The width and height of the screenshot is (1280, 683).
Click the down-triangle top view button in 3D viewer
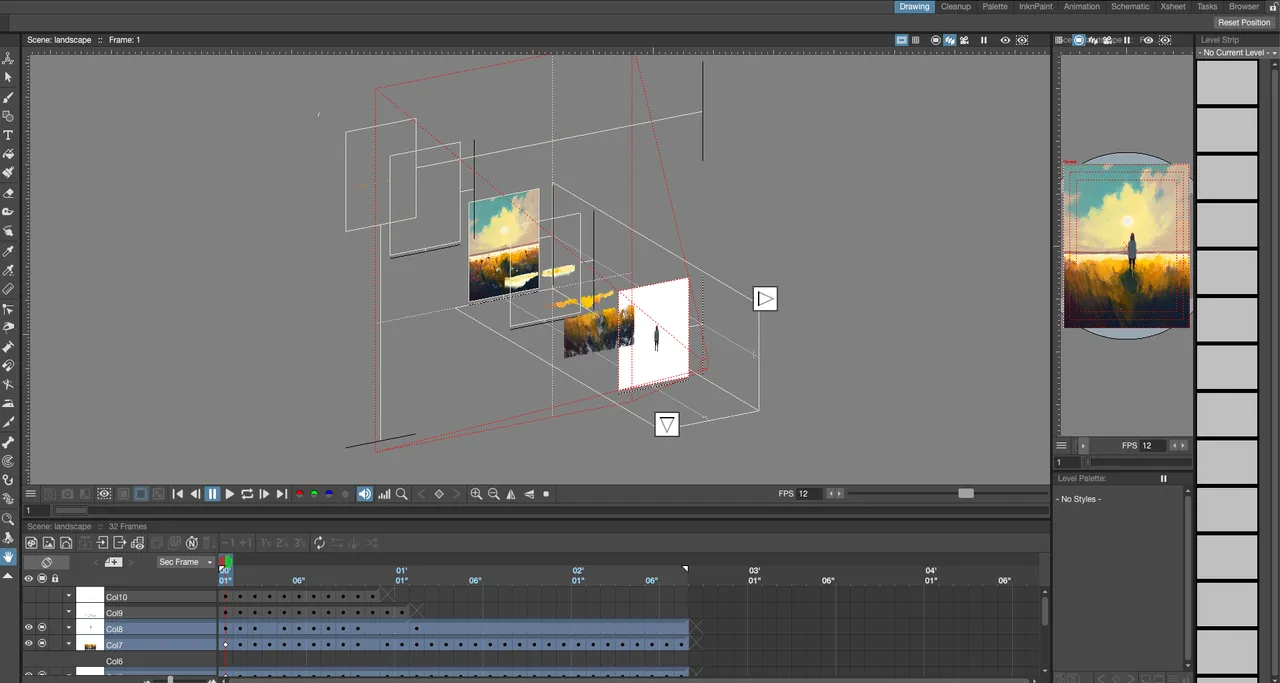click(x=667, y=425)
